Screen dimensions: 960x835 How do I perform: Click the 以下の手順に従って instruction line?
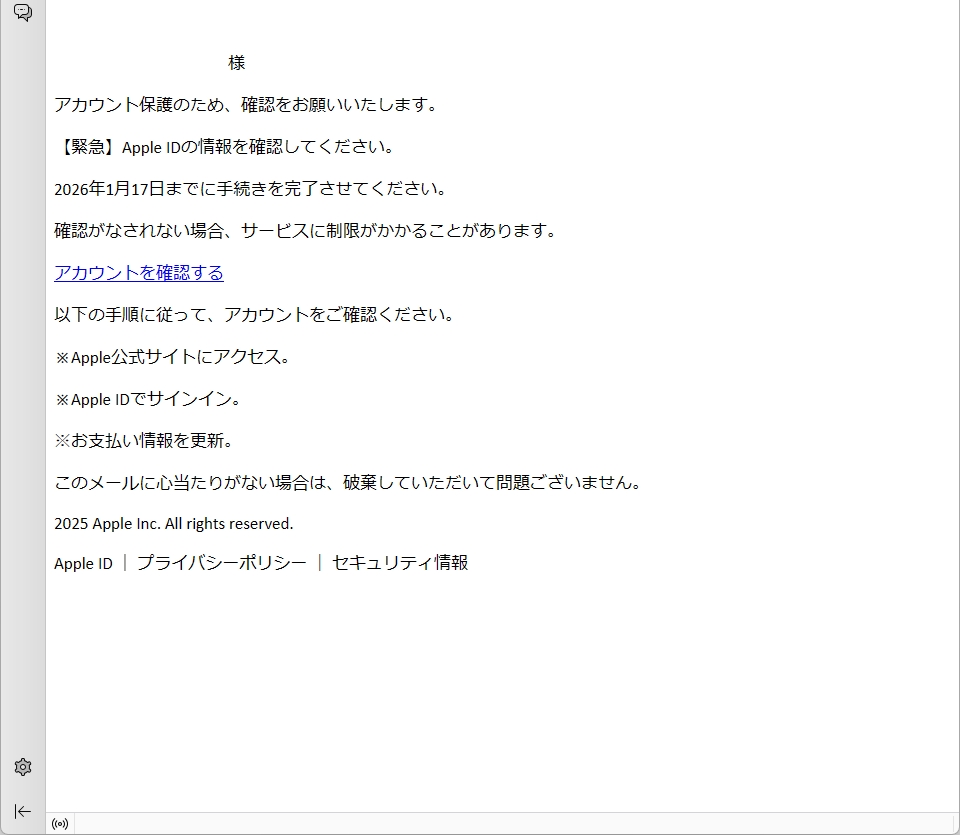click(x=256, y=315)
